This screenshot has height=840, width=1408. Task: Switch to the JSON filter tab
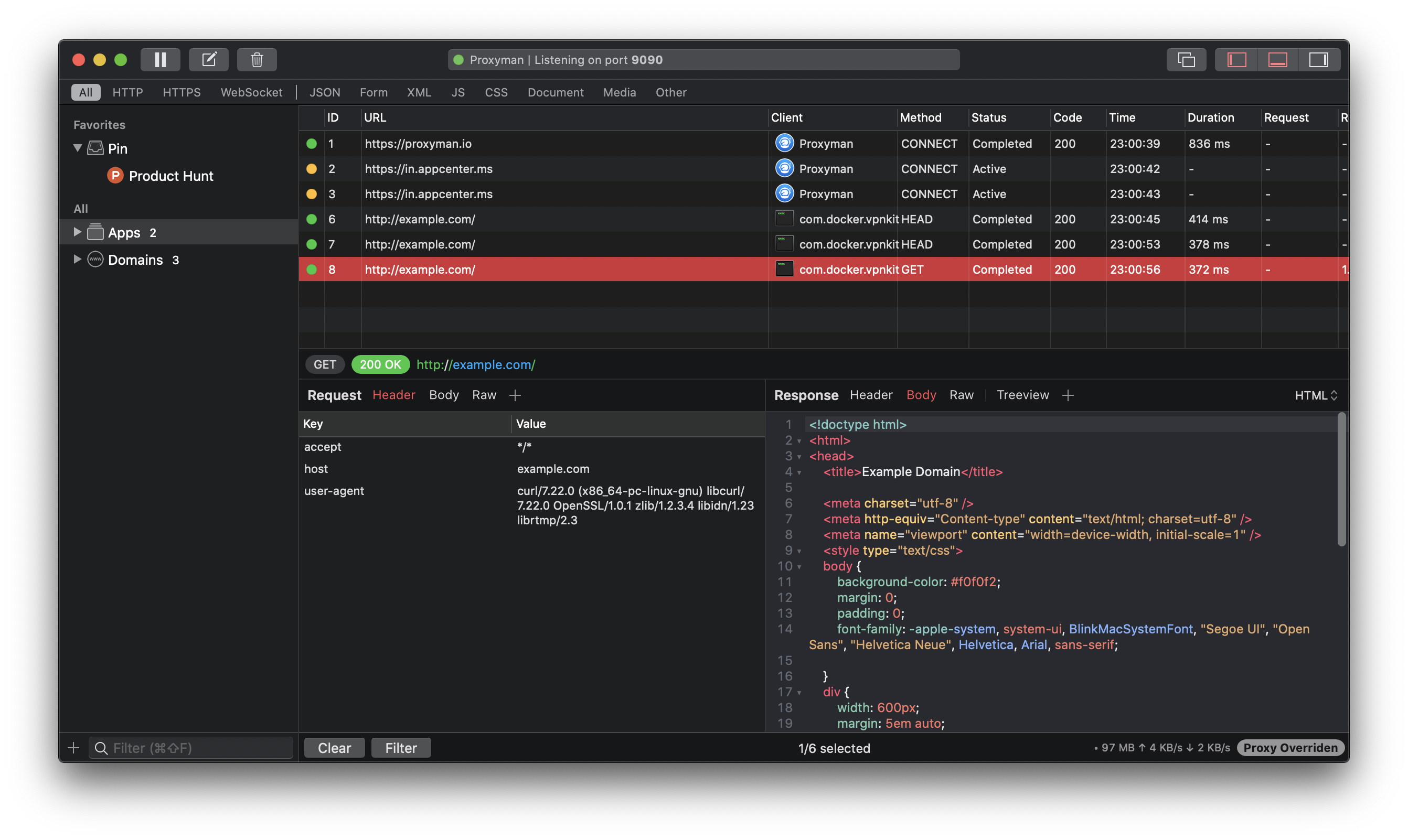click(324, 92)
